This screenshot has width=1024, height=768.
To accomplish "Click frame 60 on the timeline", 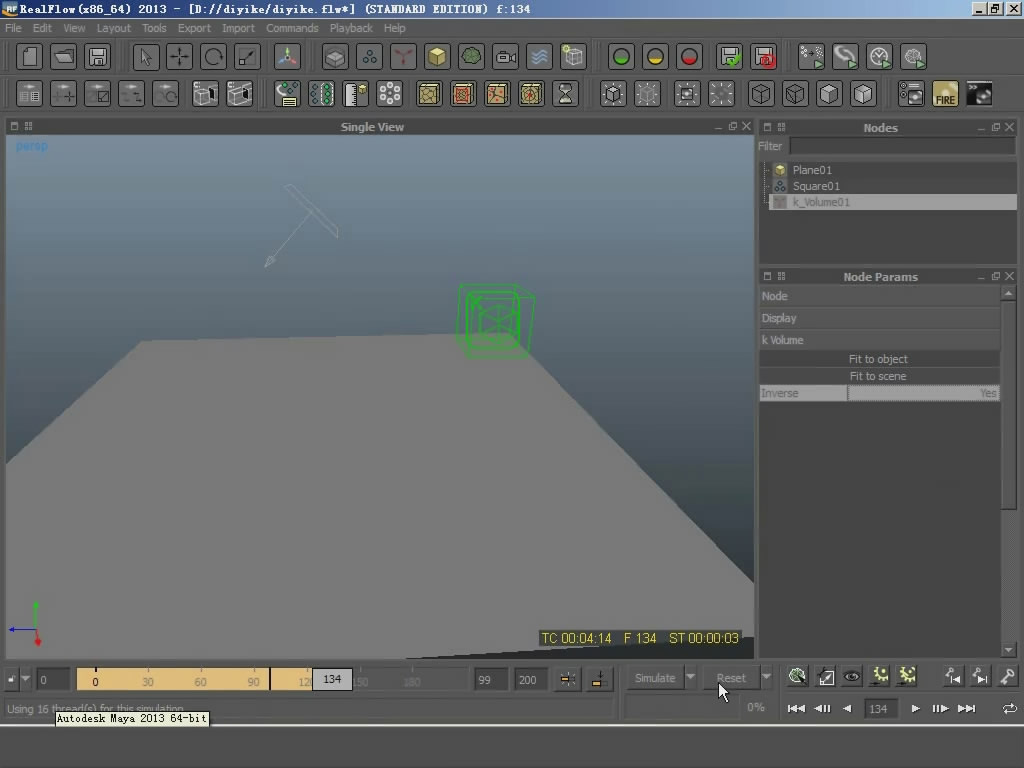I will click(200, 681).
